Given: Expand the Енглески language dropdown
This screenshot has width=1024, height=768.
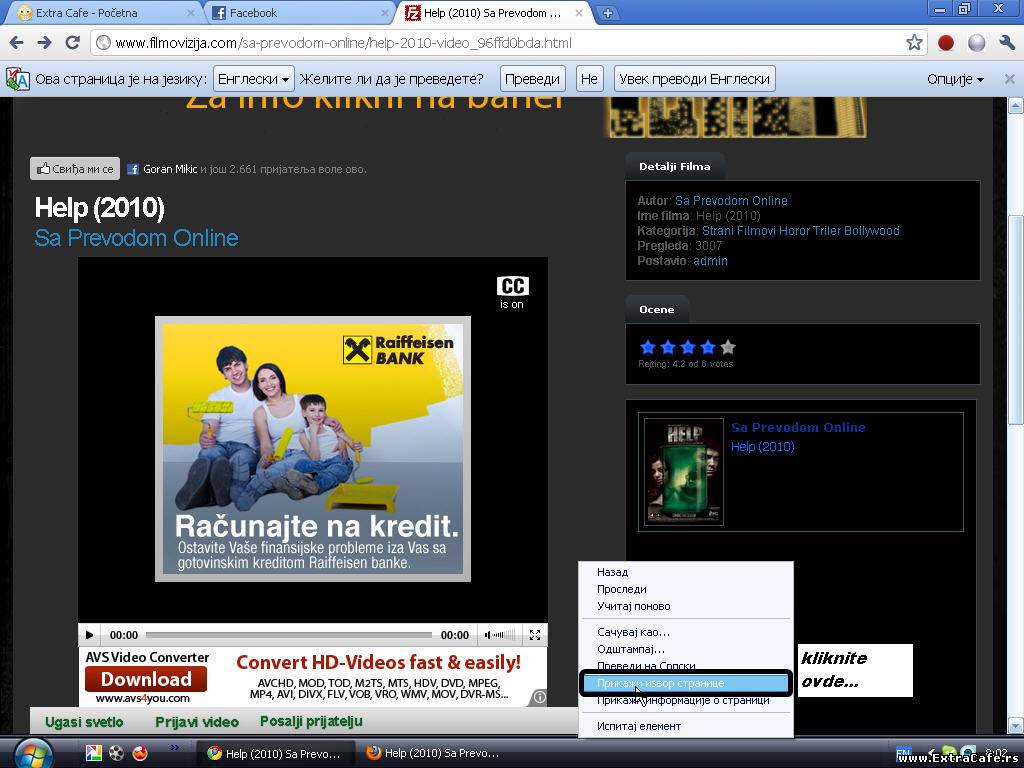Looking at the screenshot, I should tap(254, 79).
